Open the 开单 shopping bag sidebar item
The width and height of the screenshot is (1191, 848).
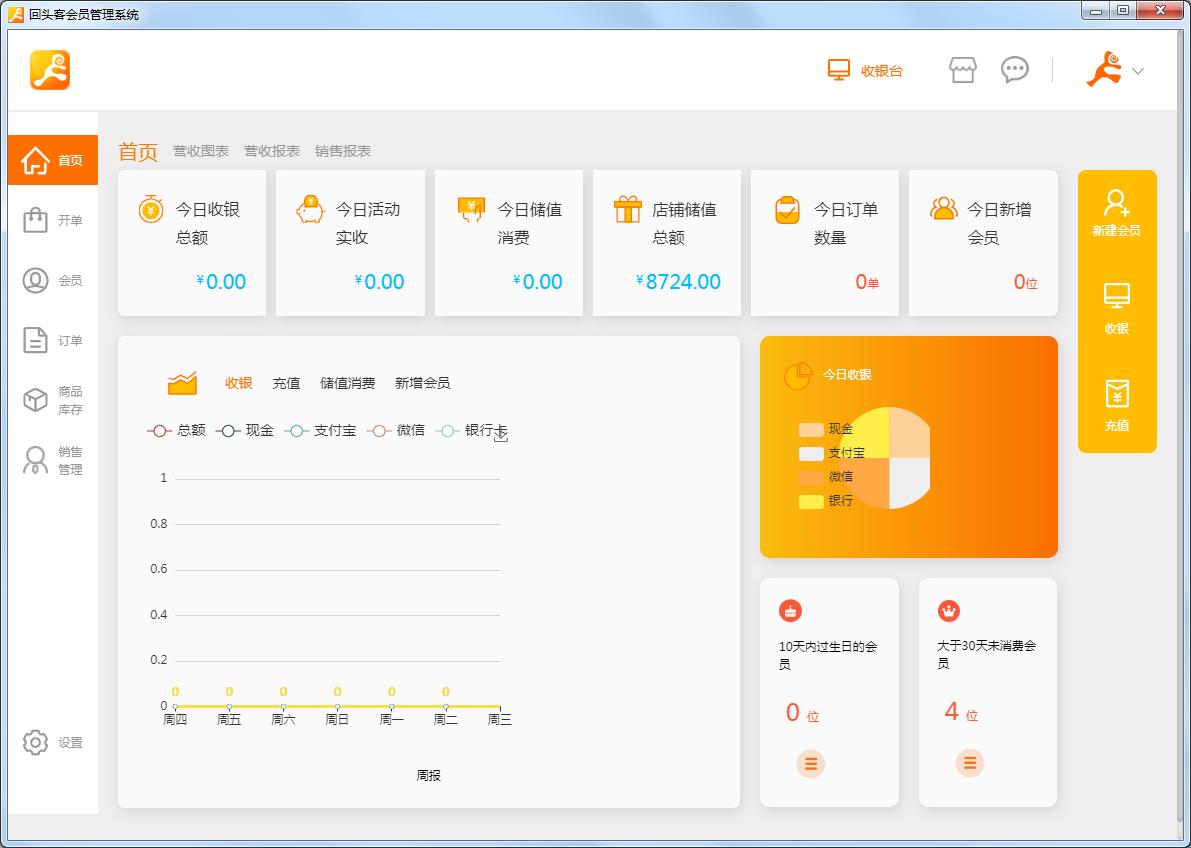coord(52,220)
